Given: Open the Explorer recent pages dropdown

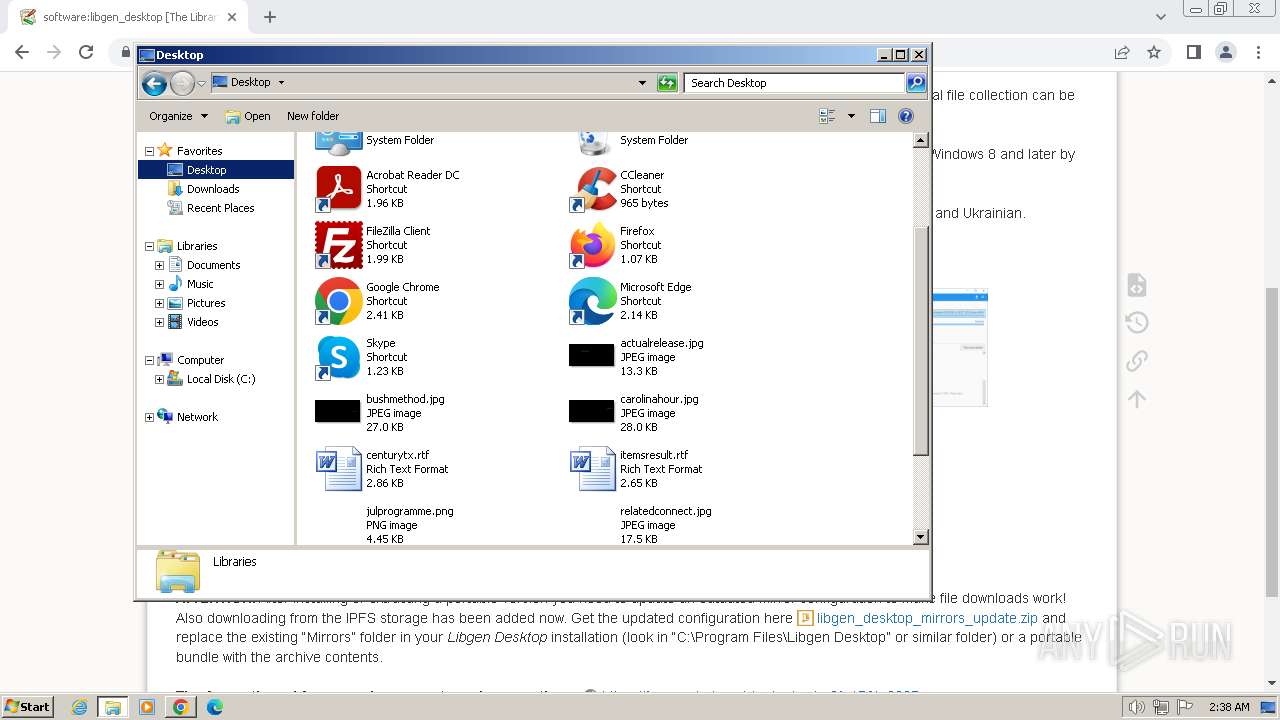Looking at the screenshot, I should click(202, 83).
